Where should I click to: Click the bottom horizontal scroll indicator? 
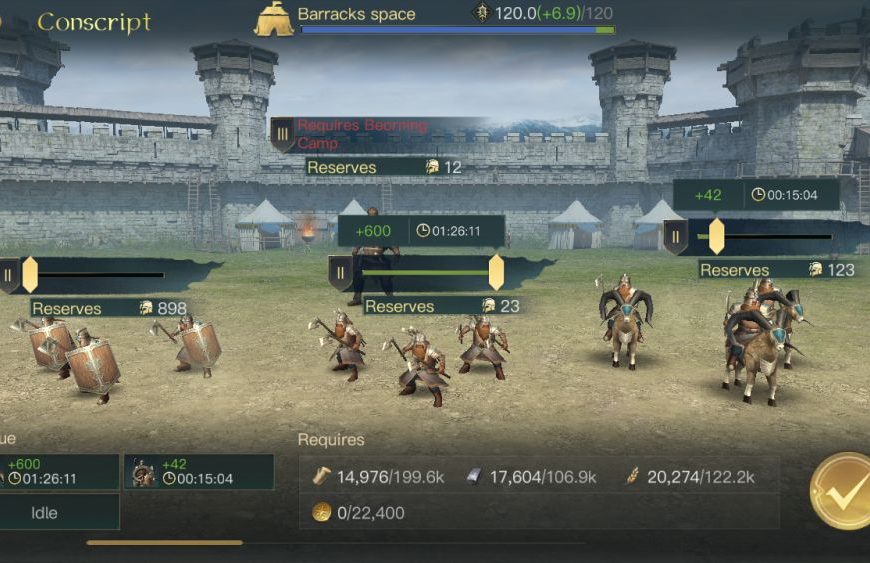point(164,542)
